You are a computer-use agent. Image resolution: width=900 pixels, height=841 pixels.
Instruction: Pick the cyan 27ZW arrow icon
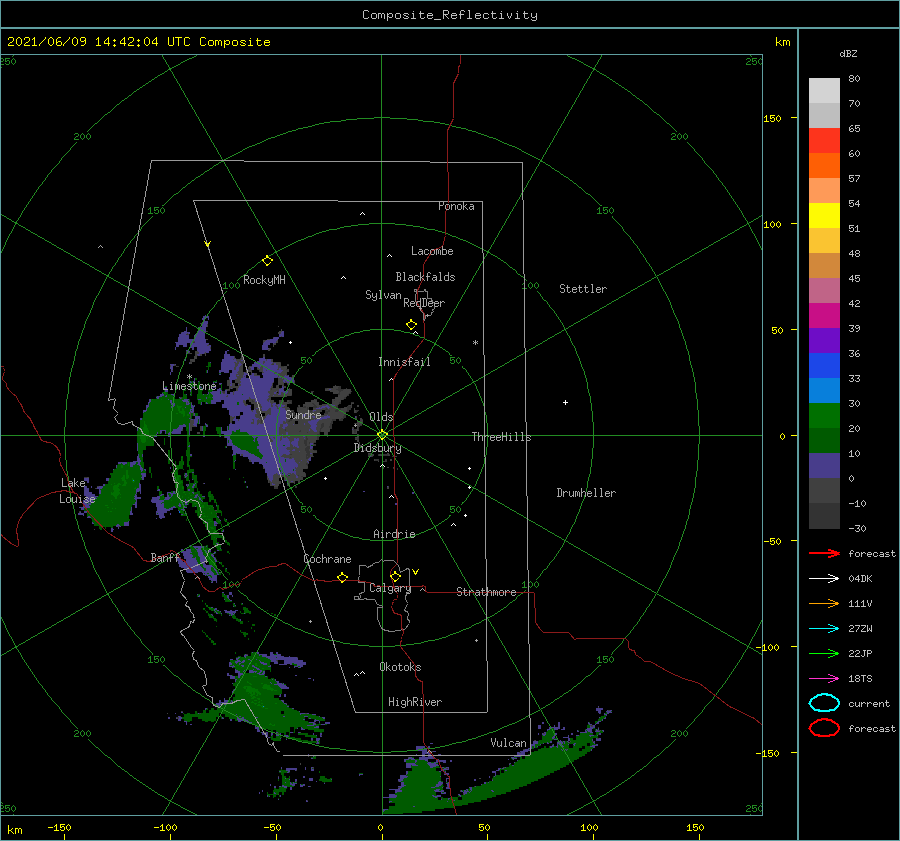pos(824,629)
